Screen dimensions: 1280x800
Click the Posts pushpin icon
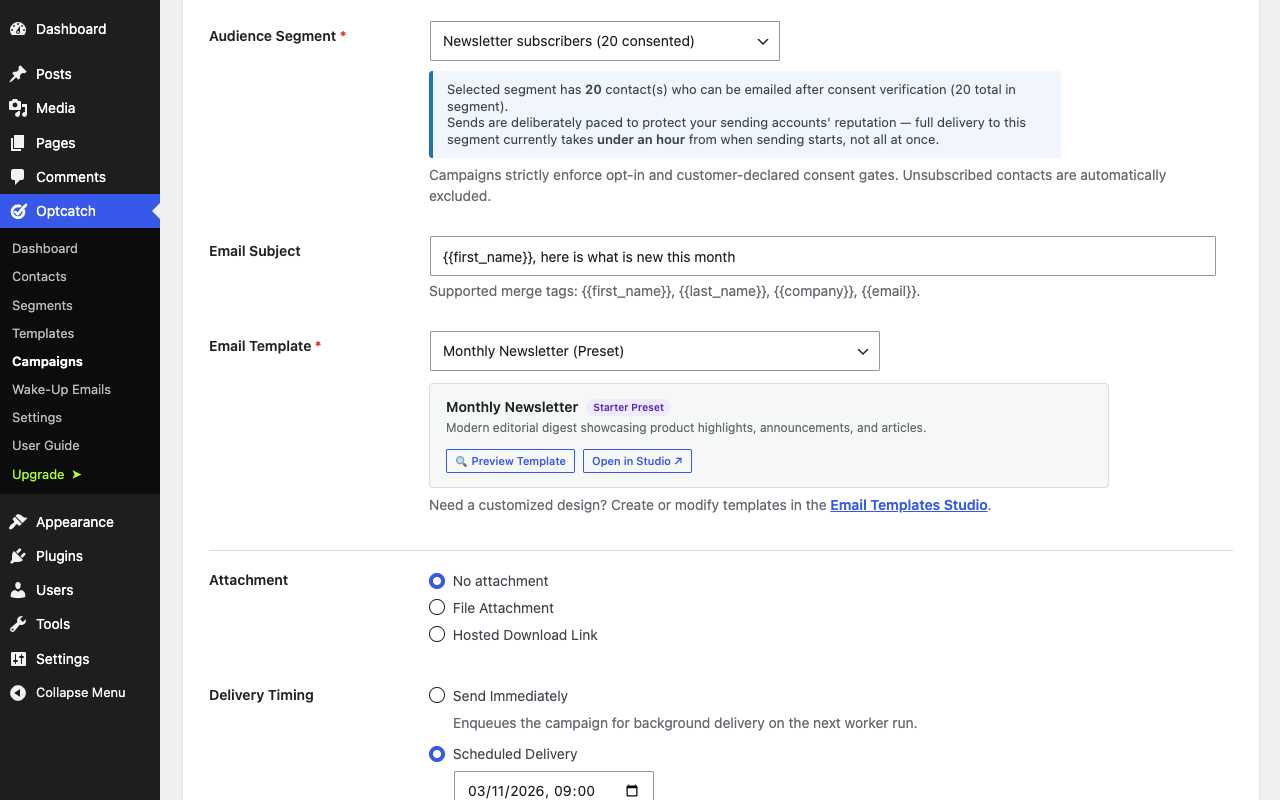pyautogui.click(x=18, y=74)
